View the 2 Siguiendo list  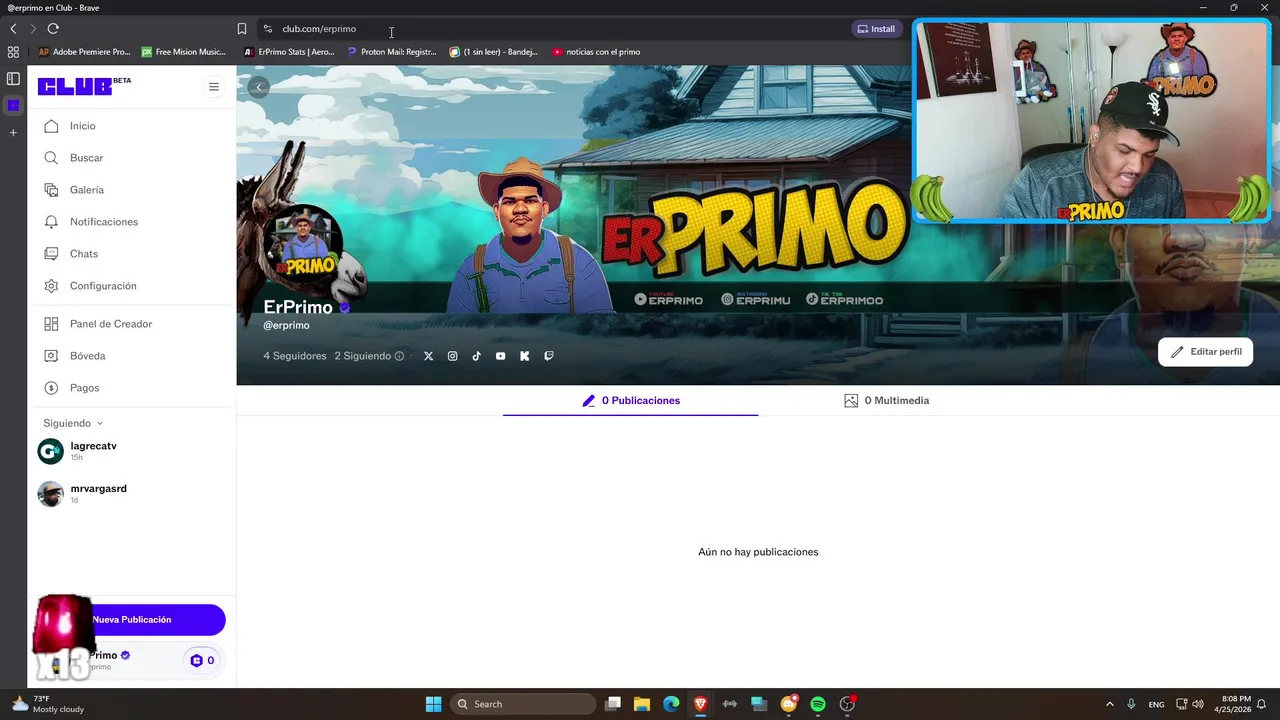tap(362, 356)
